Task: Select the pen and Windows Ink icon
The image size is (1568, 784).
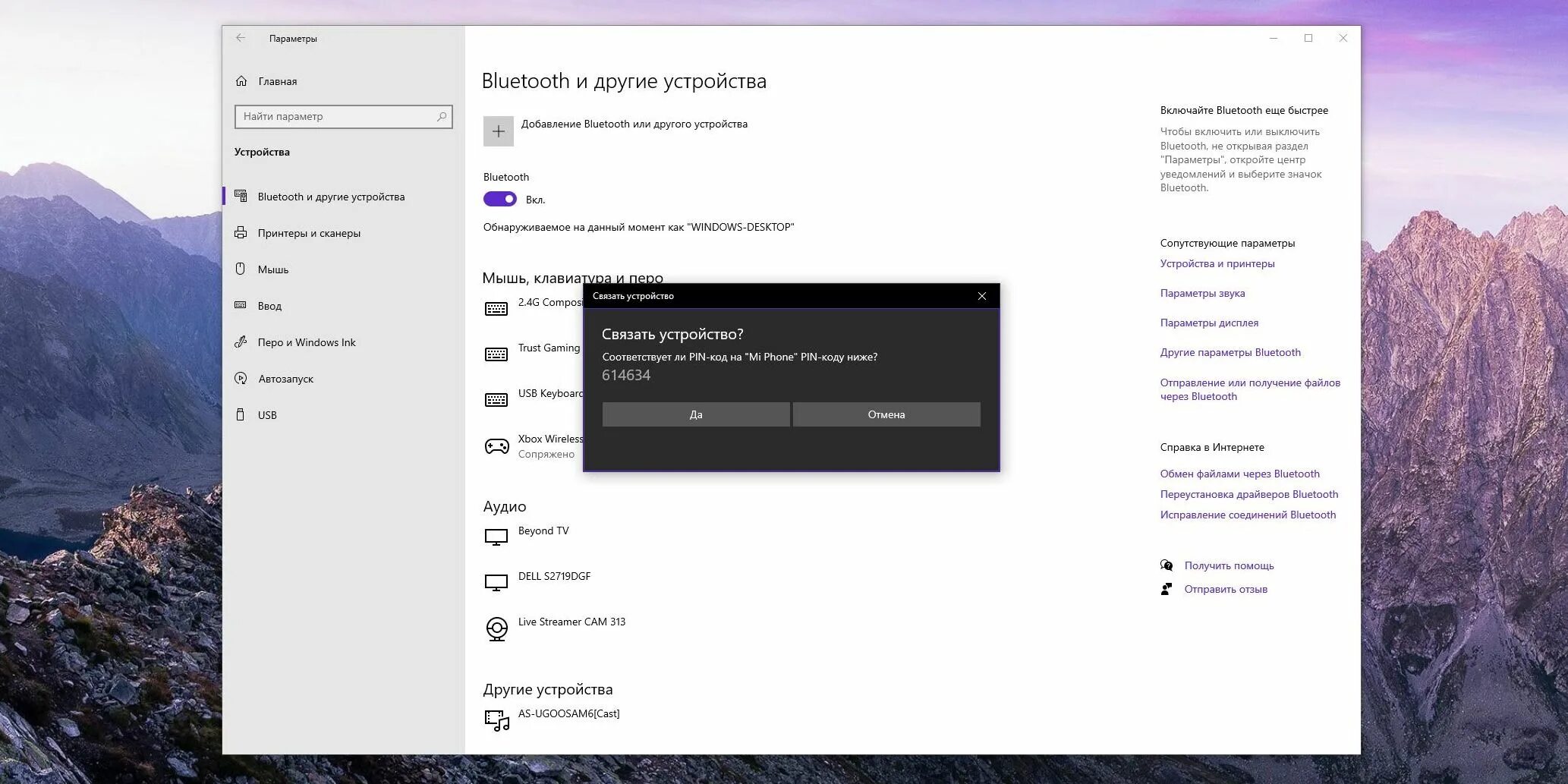Action: tap(241, 342)
